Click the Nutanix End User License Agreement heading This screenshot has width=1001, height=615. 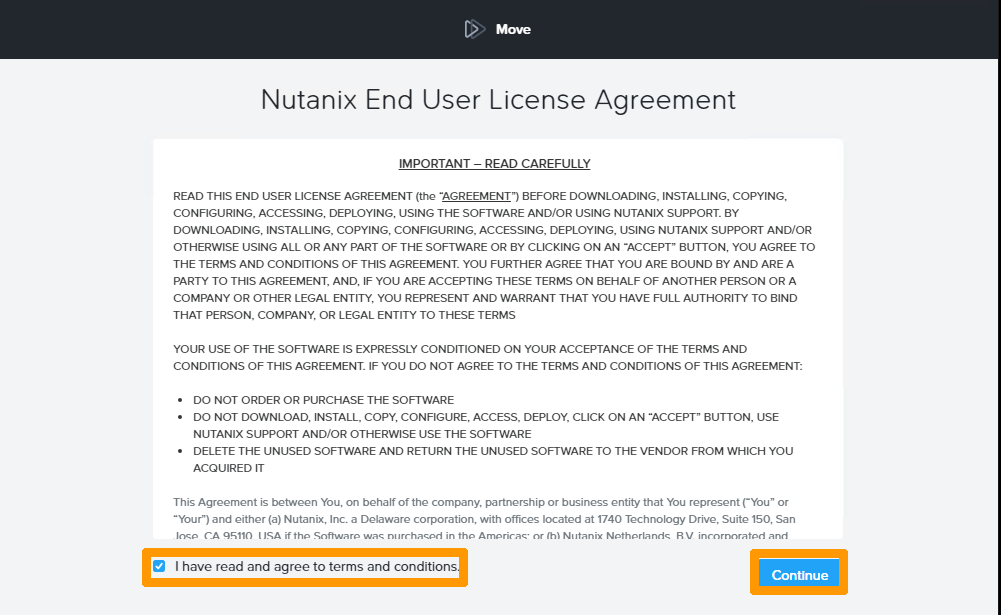click(x=498, y=100)
